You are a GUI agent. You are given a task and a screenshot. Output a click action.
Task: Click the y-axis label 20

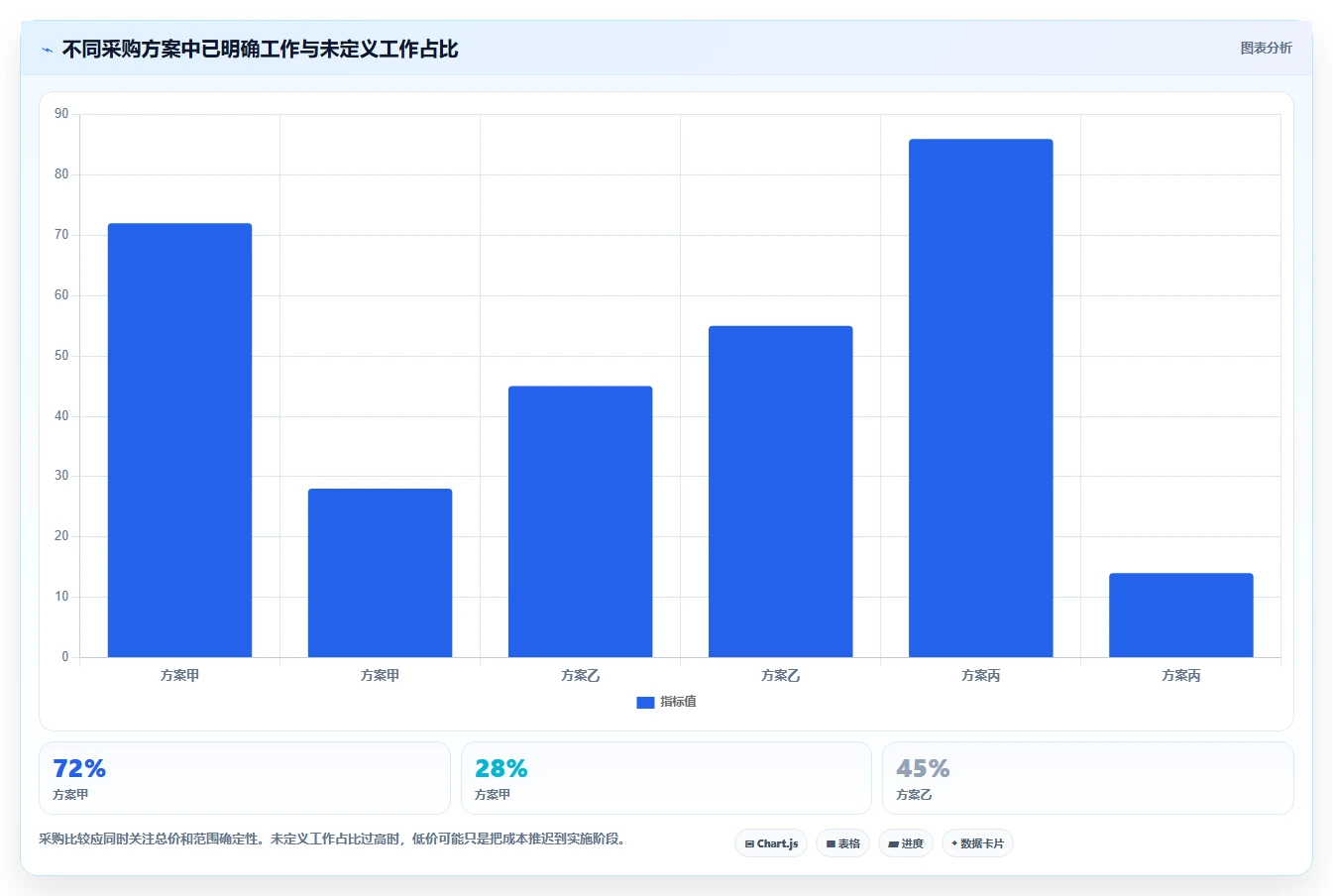[61, 536]
